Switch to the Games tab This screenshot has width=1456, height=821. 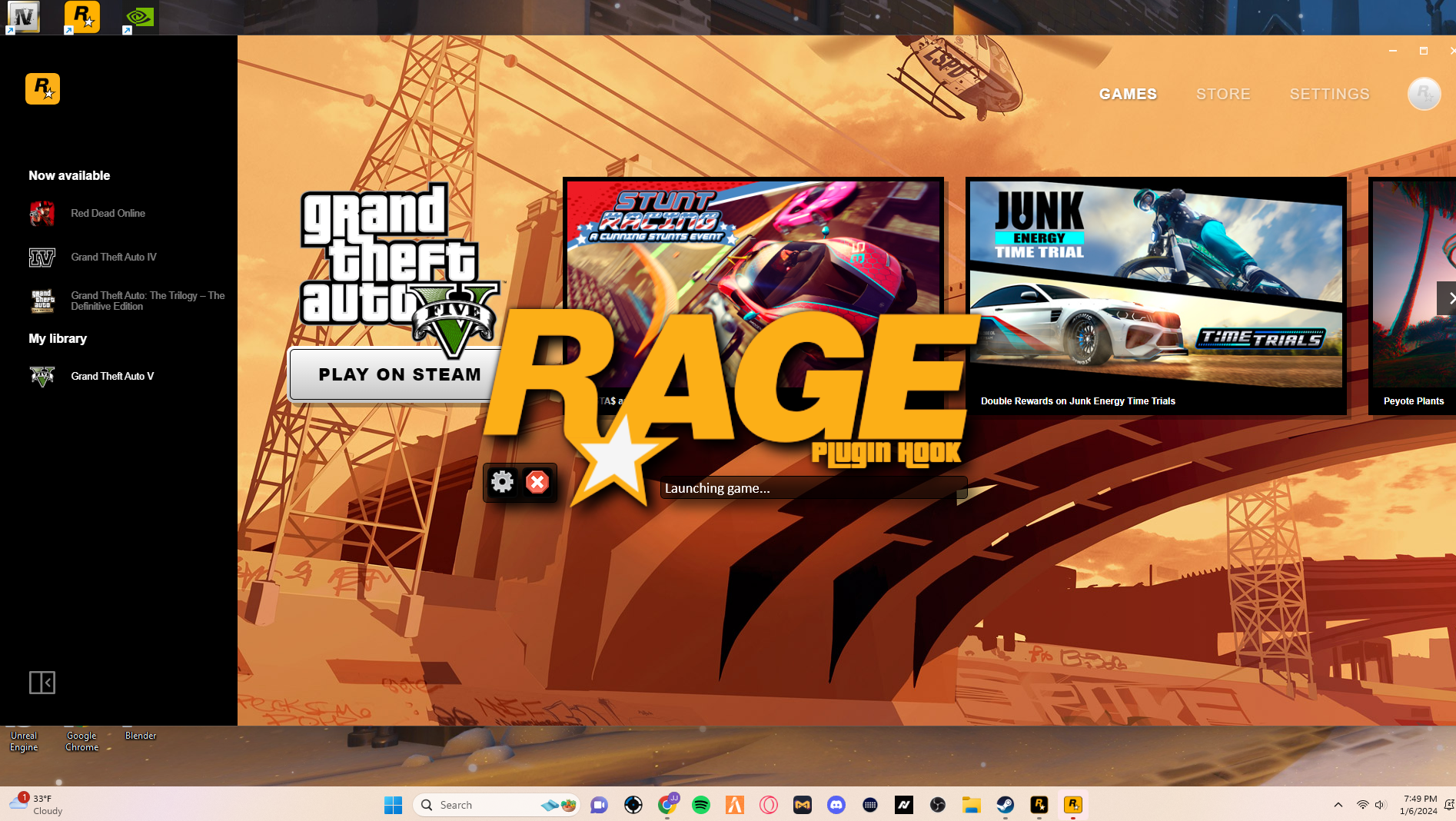(x=1127, y=94)
